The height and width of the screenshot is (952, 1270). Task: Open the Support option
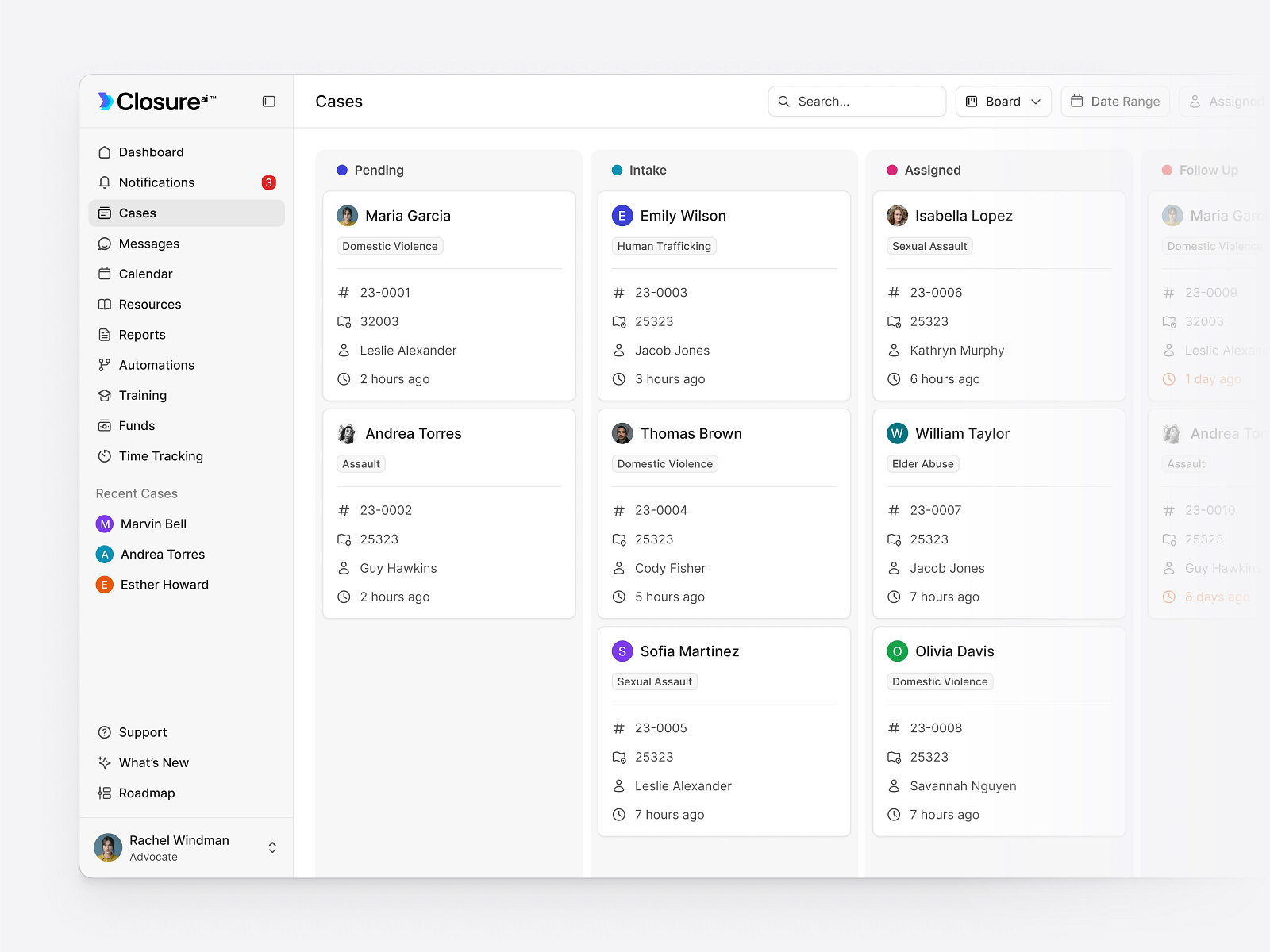142,732
